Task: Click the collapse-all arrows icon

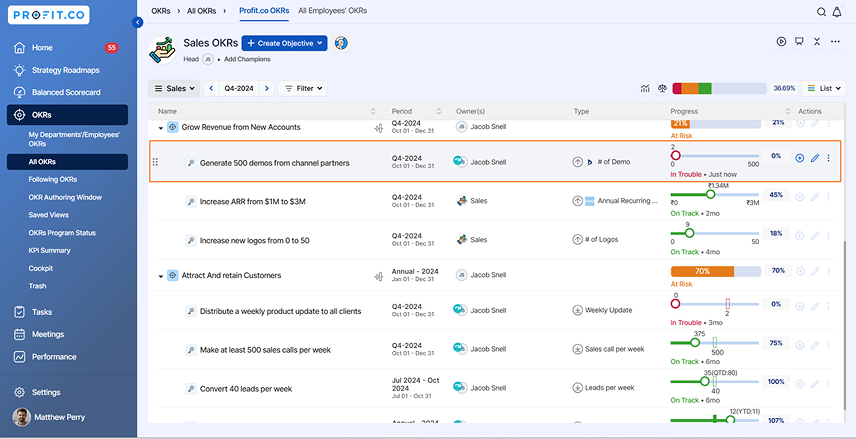Action: 817,41
